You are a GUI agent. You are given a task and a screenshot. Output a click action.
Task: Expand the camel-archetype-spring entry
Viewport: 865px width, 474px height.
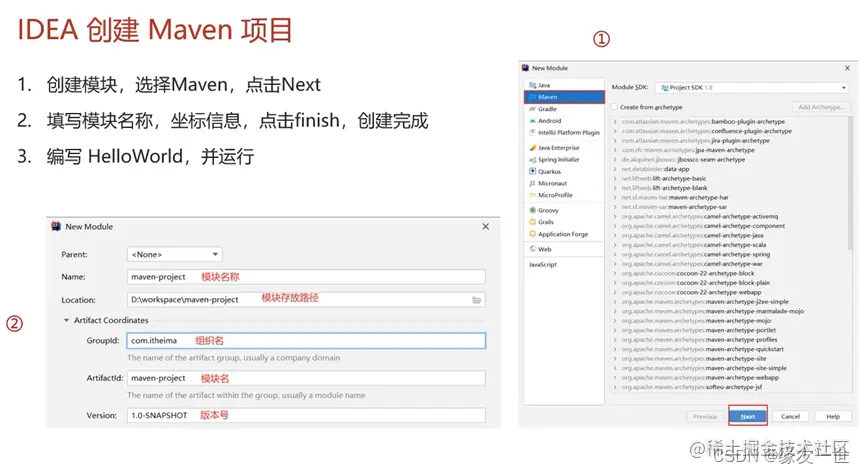[x=615, y=254]
